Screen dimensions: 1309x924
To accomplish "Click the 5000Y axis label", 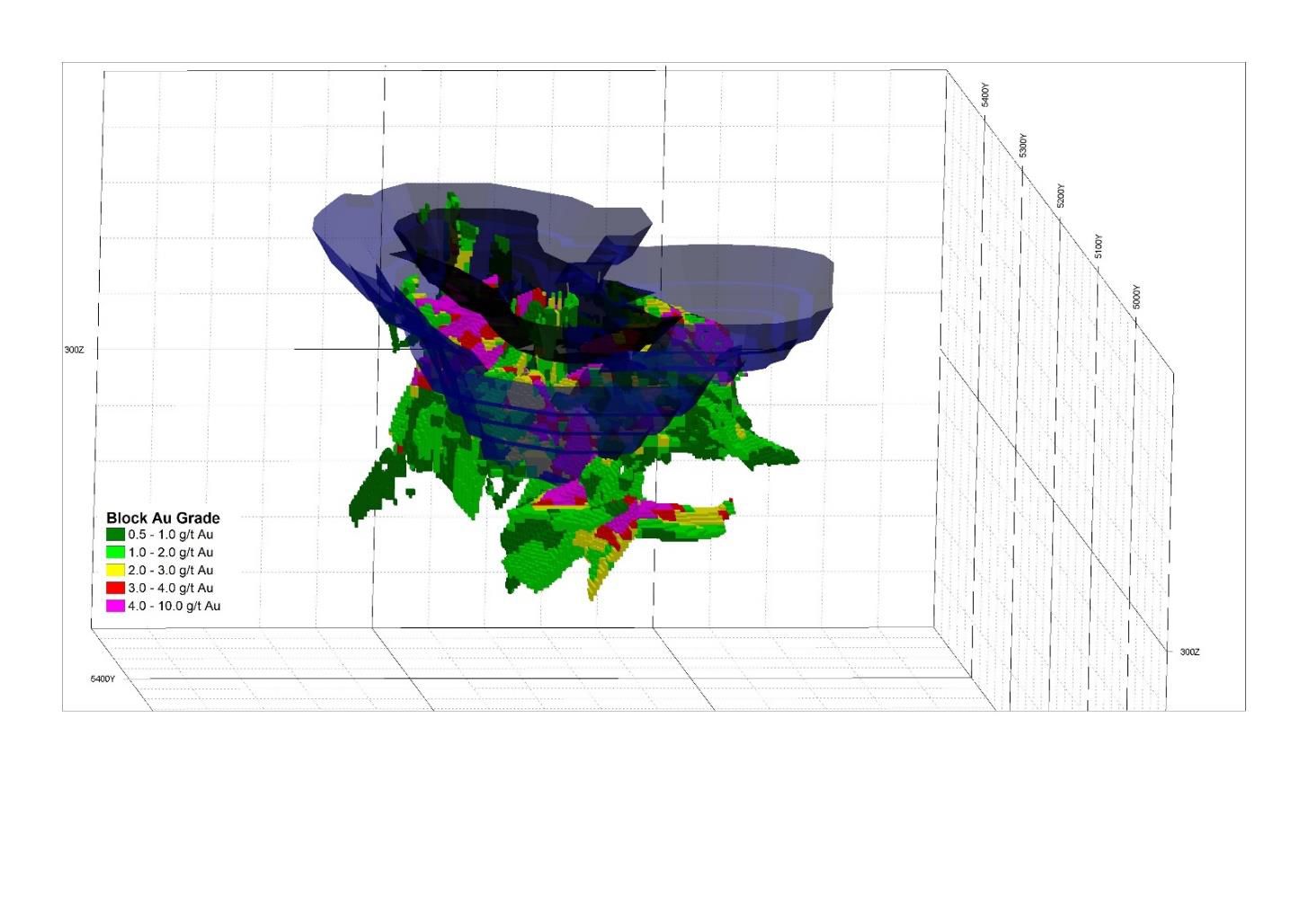I will pyautogui.click(x=1136, y=297).
